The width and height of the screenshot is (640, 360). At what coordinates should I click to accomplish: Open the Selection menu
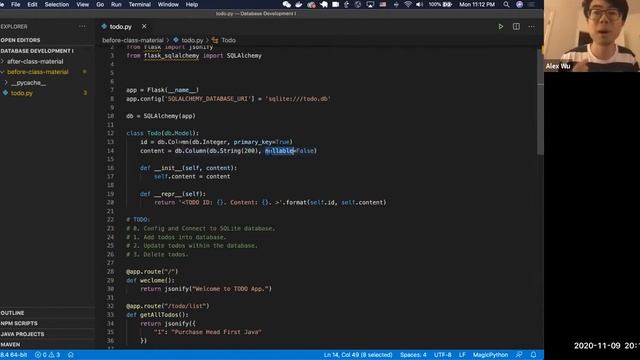coord(57,4)
